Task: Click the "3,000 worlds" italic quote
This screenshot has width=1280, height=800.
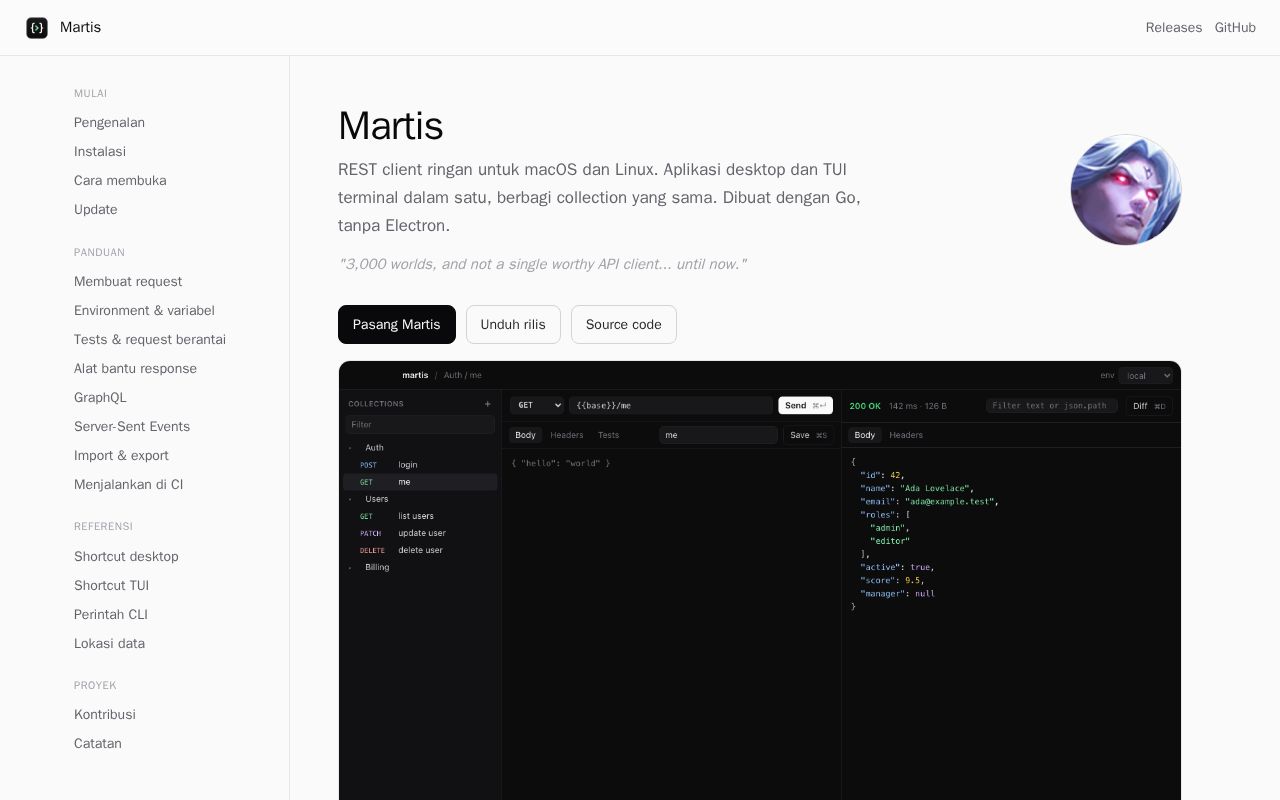Action: click(542, 264)
